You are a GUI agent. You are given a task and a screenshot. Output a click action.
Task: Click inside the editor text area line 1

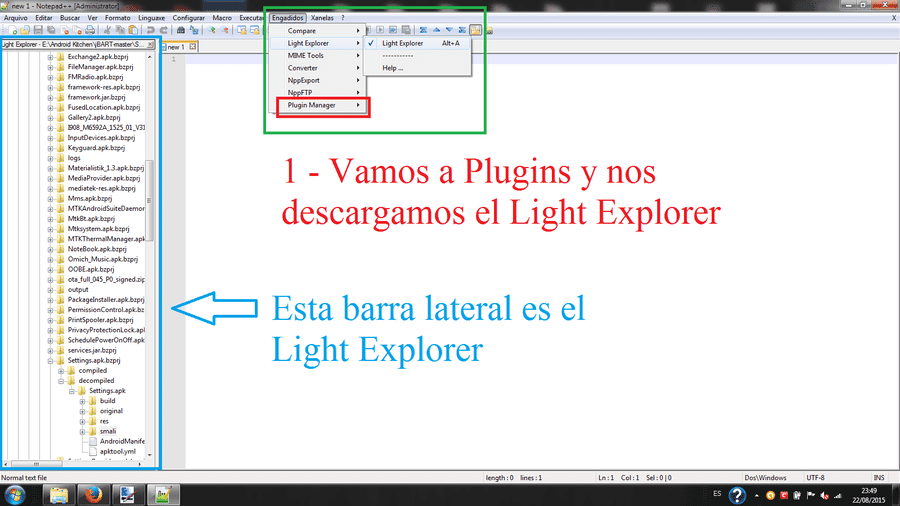pos(542,59)
